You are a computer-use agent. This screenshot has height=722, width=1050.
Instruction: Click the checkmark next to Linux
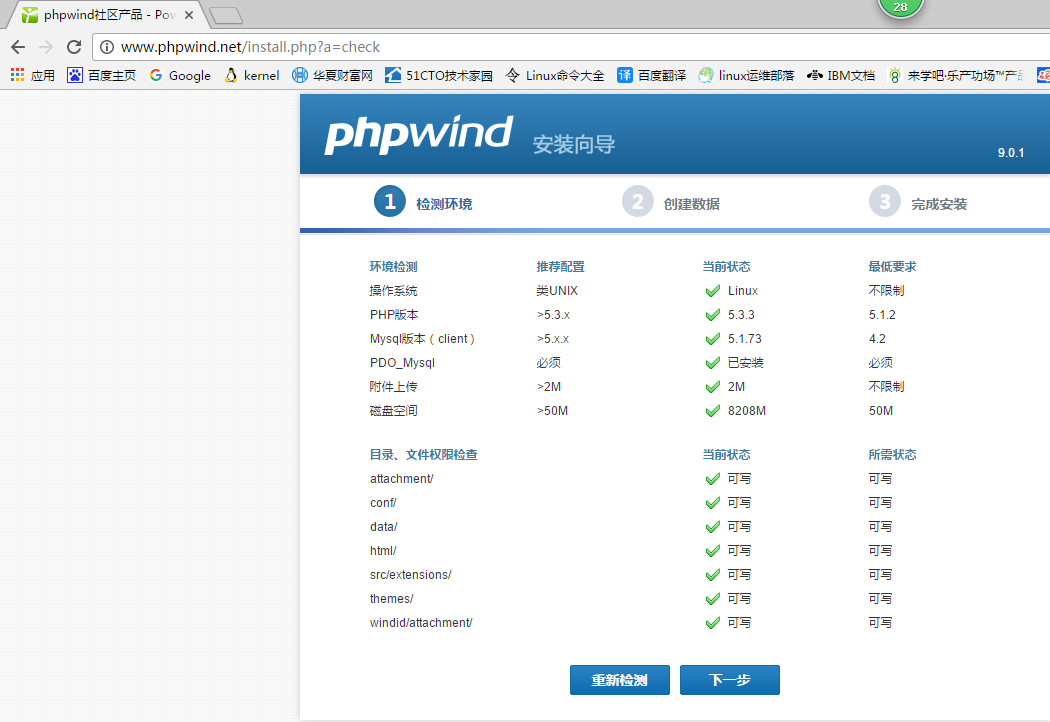pos(712,291)
